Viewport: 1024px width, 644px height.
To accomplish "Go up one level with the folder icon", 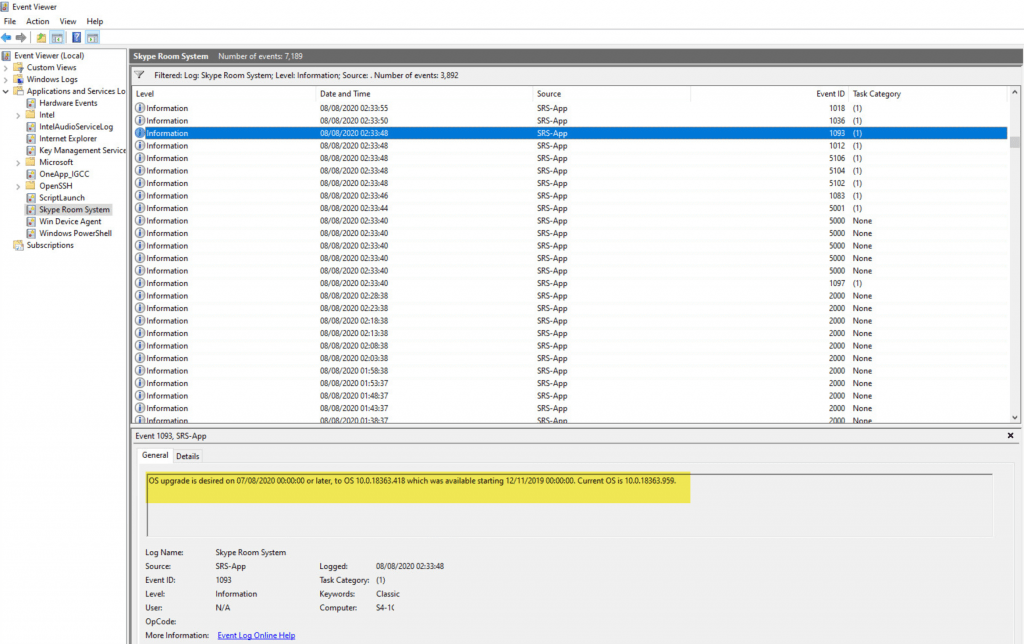I will click(41, 38).
